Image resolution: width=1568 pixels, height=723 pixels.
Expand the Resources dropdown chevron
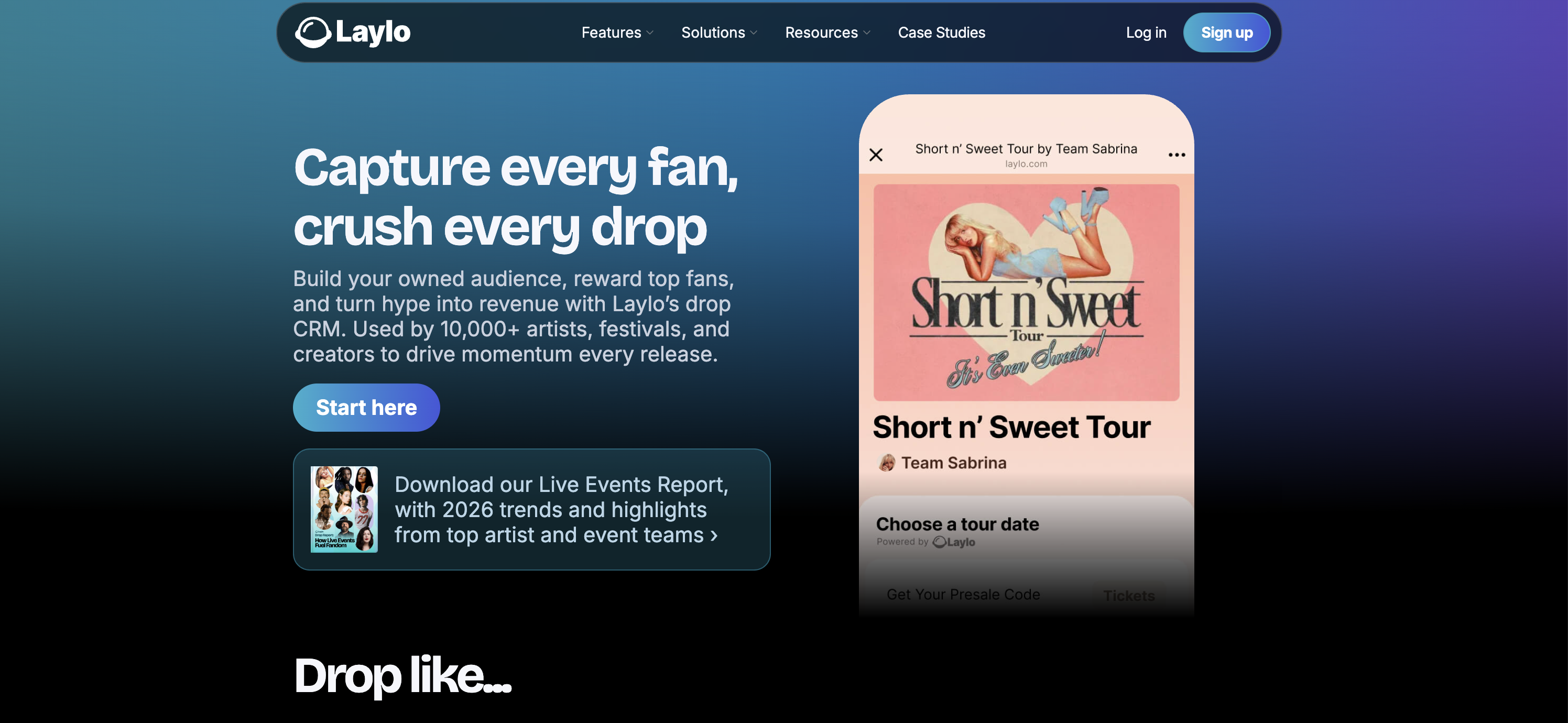[x=867, y=33]
